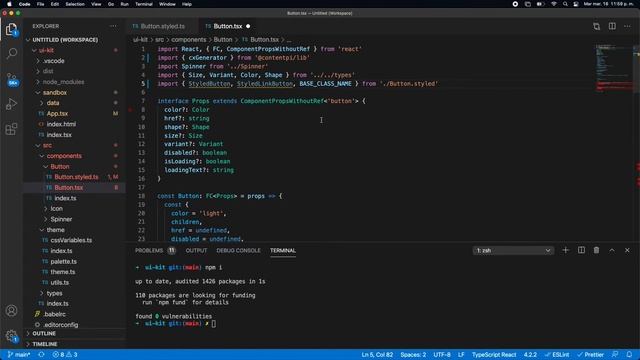Click ESLint status bar item

[x=557, y=355]
